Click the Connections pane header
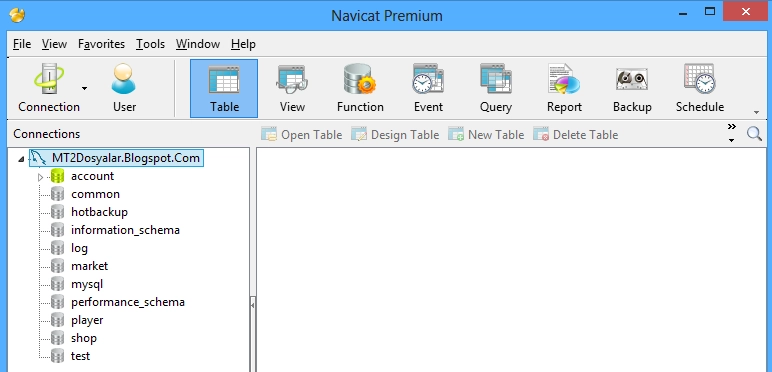This screenshot has width=772, height=372. 46,134
